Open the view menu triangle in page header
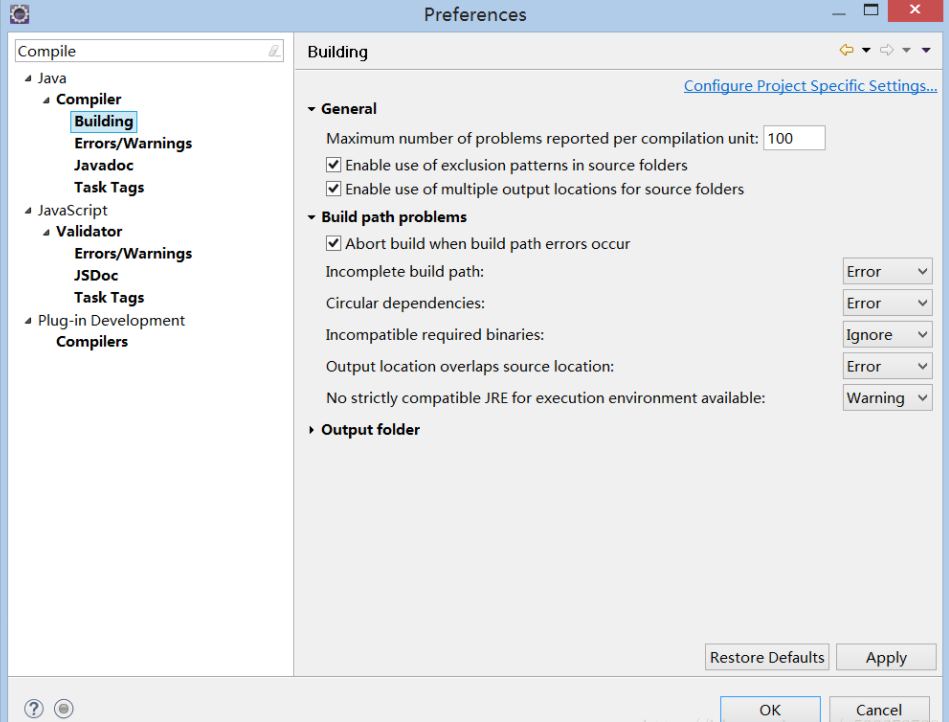Image resolution: width=949 pixels, height=722 pixels. [x=926, y=50]
